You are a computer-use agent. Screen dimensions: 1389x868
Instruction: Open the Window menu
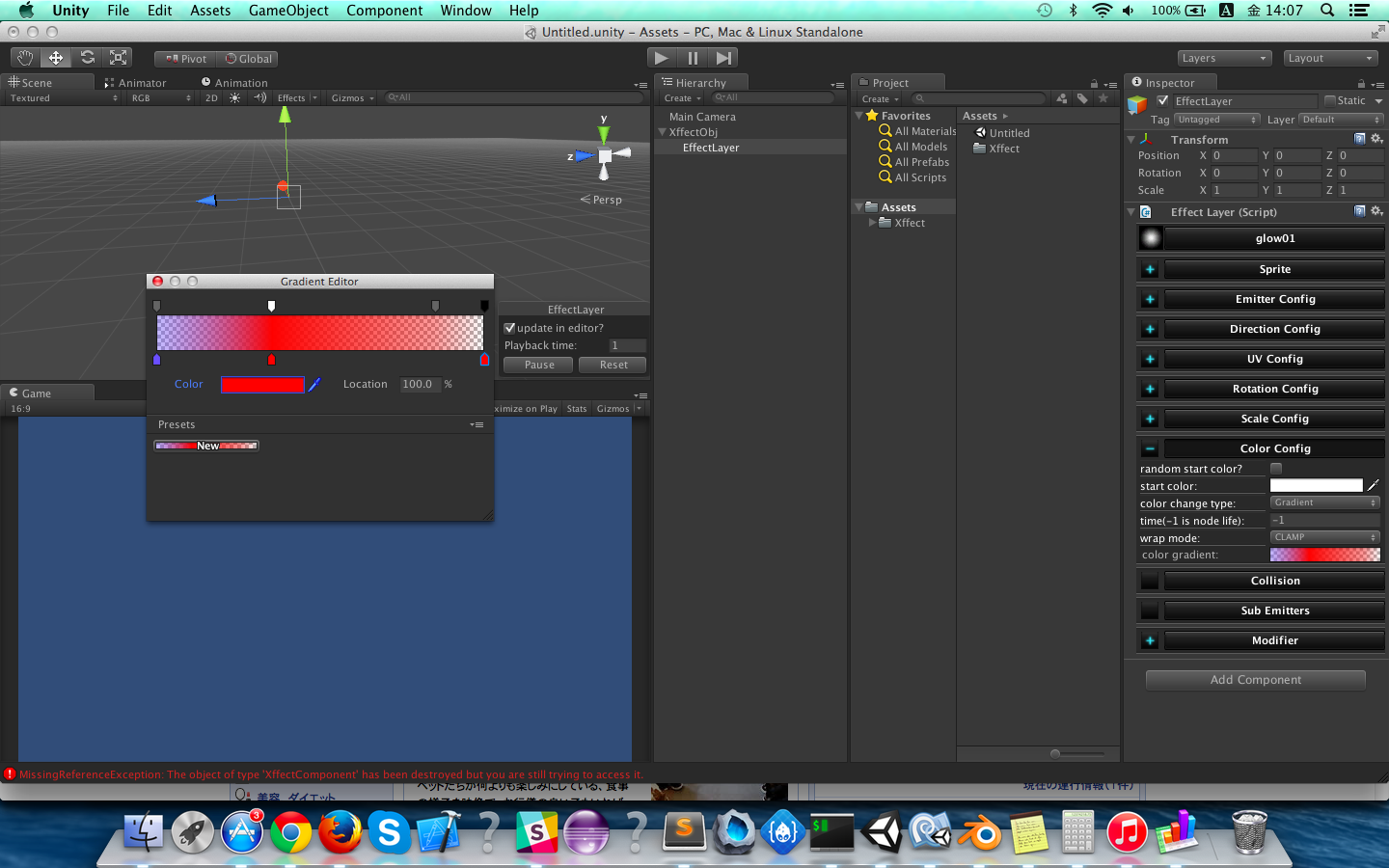[x=466, y=11]
